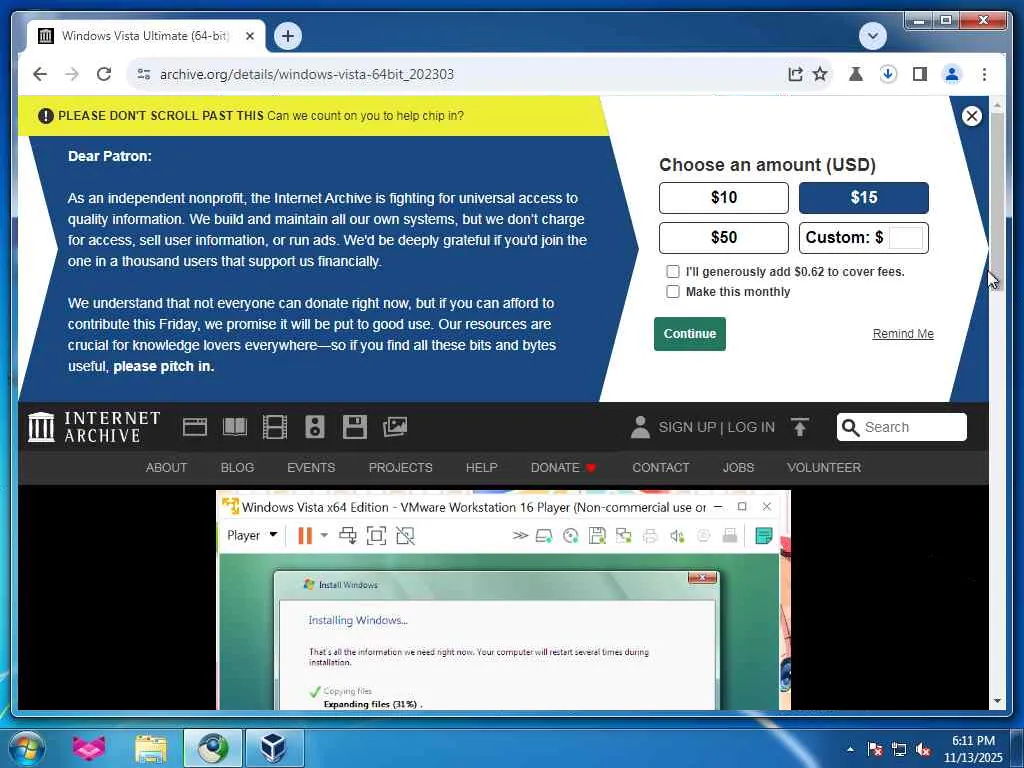Viewport: 1024px width, 768px height.
Task: Click the network tray icon
Action: tap(899, 749)
